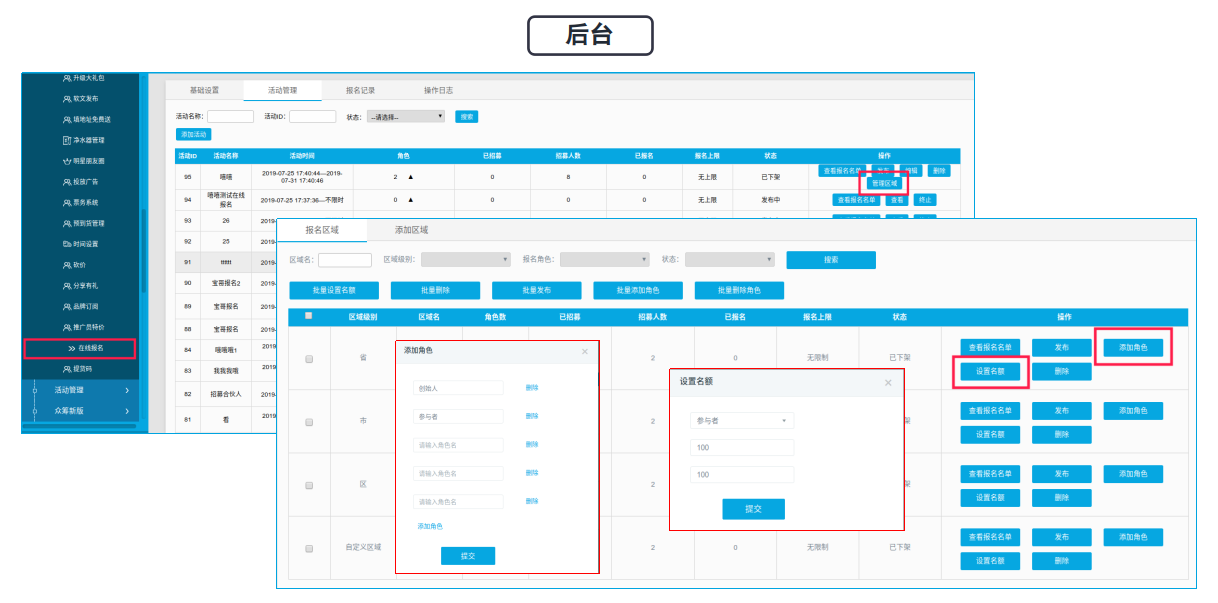Click 添加角色 button in the 市 row
This screenshot has width=1218, height=603.
(x=1133, y=410)
